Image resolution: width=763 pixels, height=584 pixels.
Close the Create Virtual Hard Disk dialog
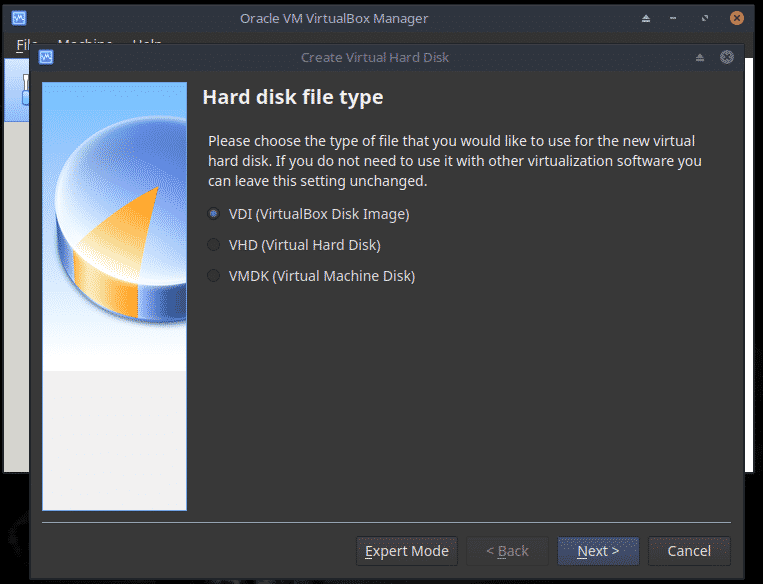(727, 57)
